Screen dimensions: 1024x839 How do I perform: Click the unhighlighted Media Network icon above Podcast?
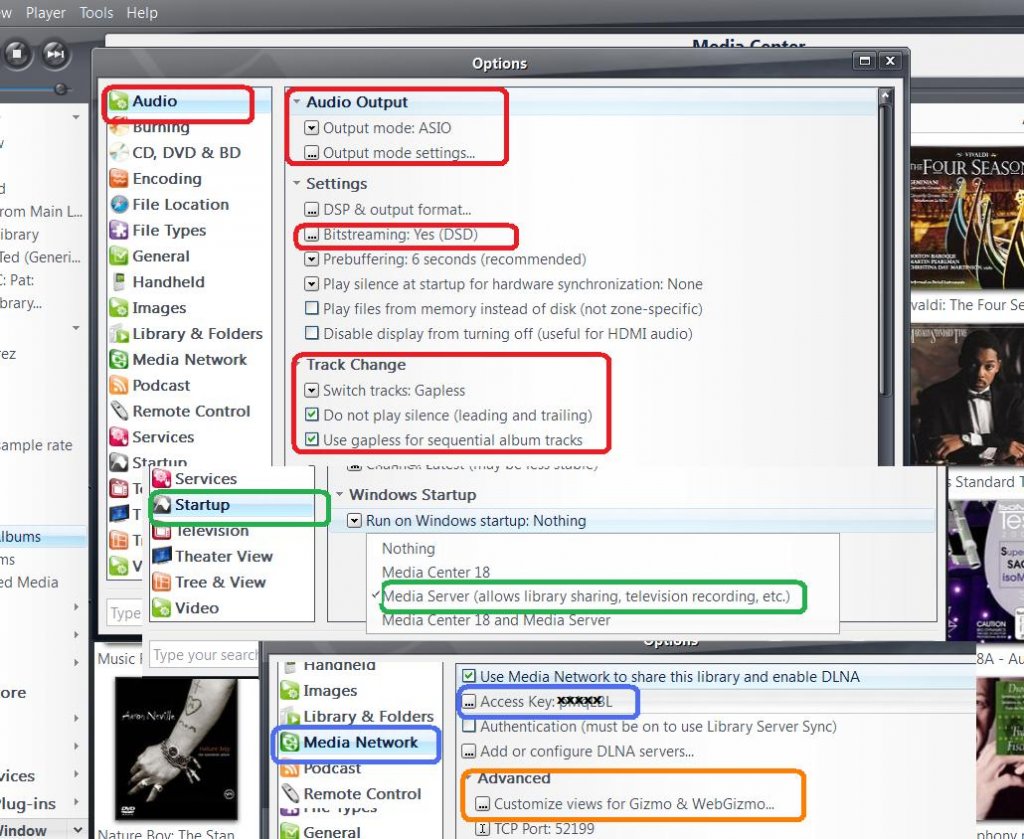(x=119, y=360)
